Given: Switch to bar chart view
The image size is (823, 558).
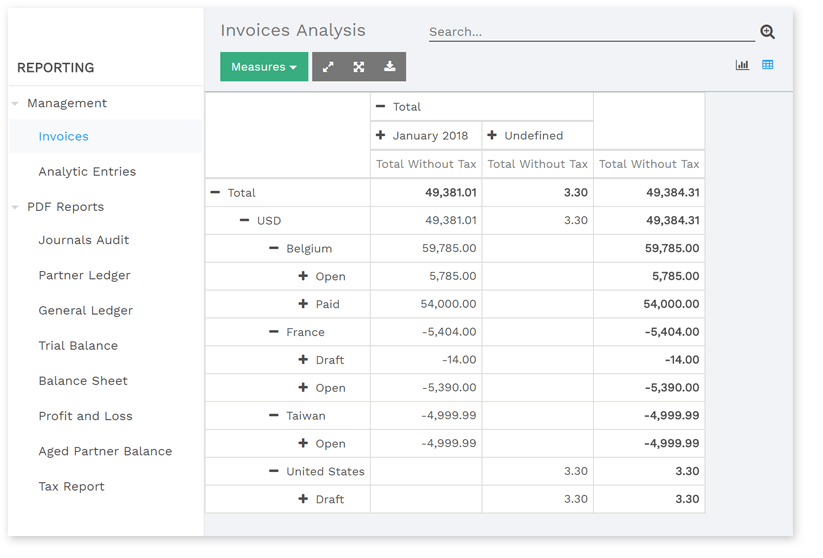Looking at the screenshot, I should click(742, 65).
